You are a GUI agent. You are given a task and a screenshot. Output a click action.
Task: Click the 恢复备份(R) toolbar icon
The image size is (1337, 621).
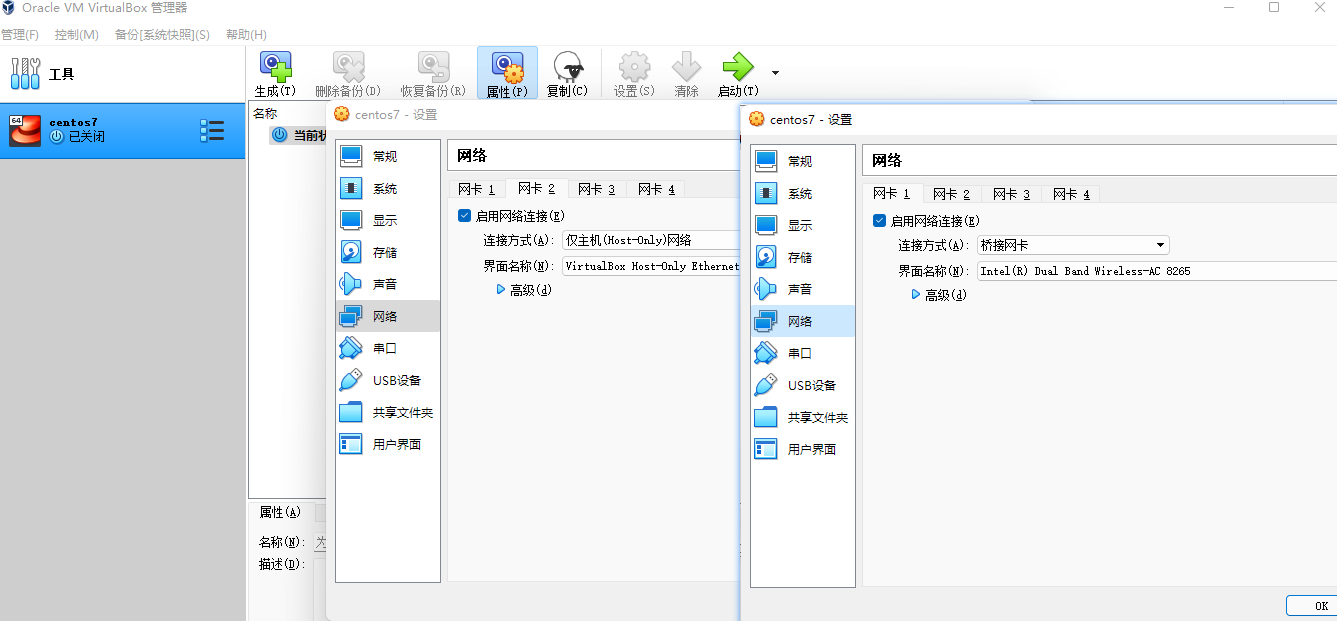coord(433,74)
